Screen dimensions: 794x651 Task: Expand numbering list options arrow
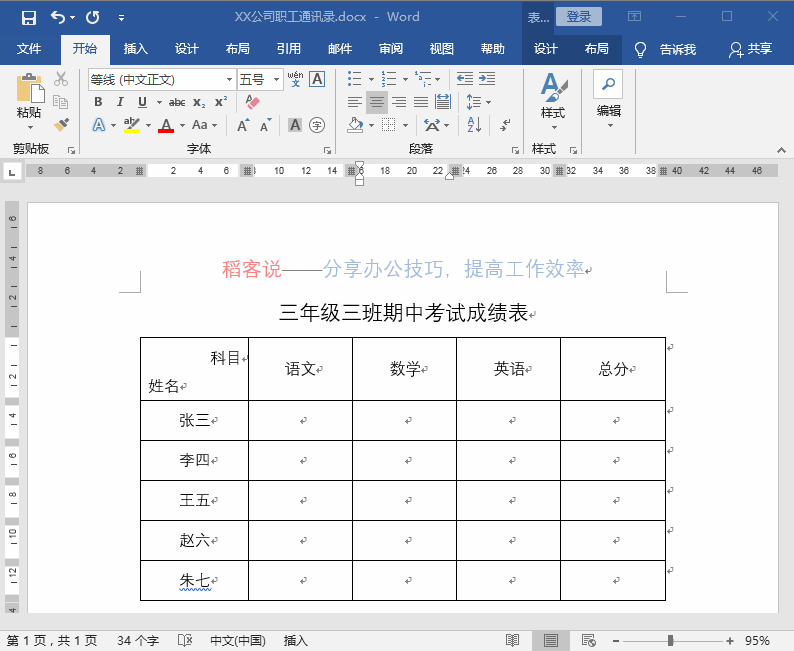click(x=405, y=79)
